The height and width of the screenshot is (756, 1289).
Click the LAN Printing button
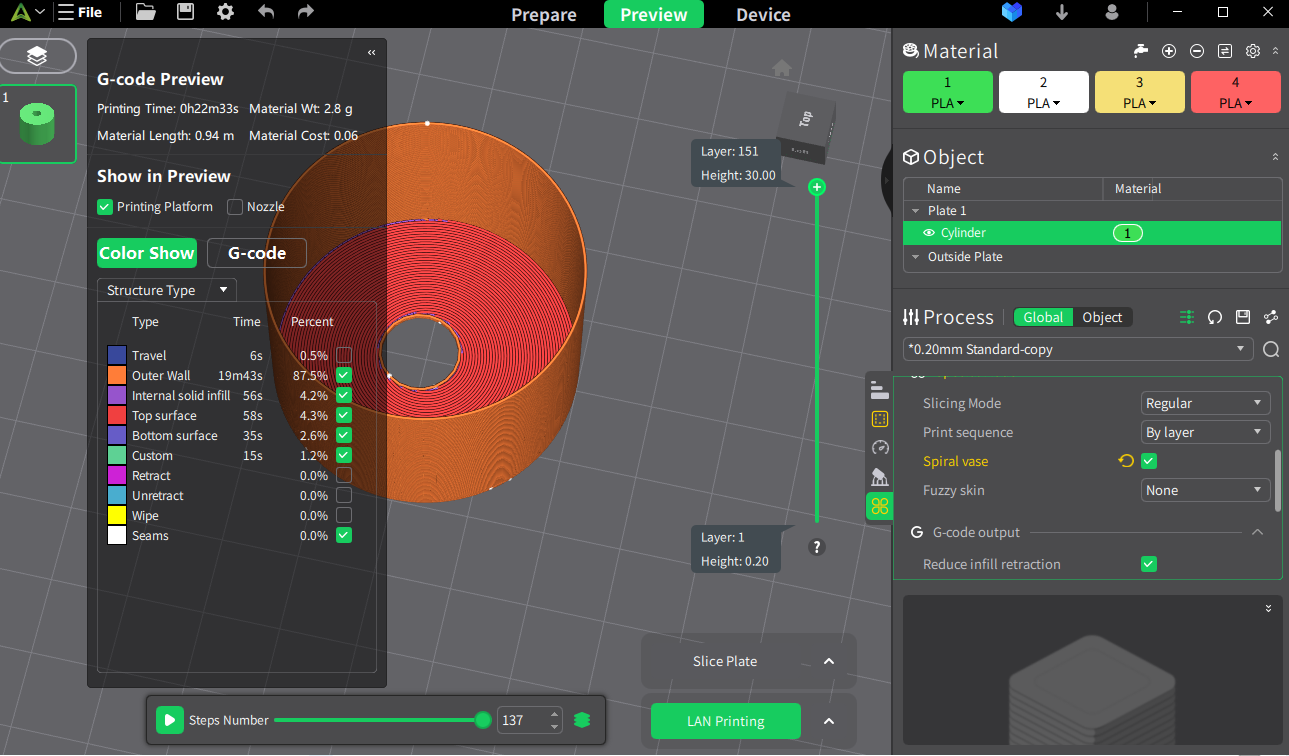(x=726, y=721)
